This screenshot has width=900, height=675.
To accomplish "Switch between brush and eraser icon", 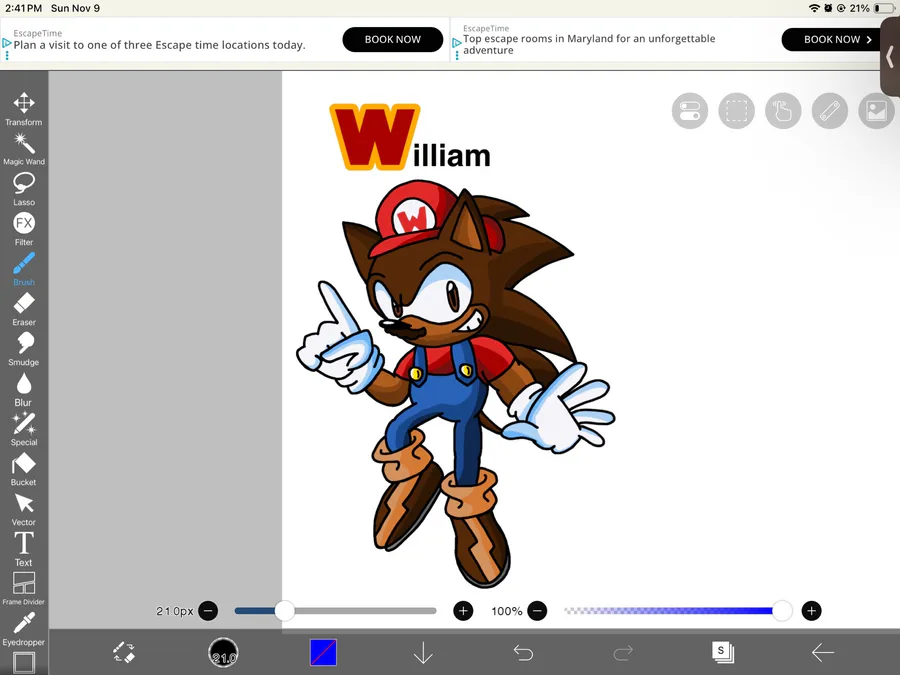I will click(124, 653).
